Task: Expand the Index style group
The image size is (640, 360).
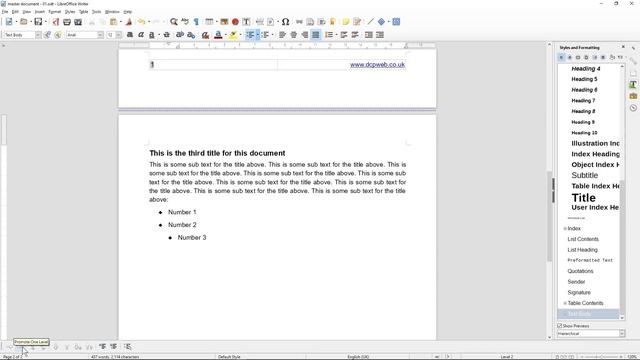Action: click(565, 229)
